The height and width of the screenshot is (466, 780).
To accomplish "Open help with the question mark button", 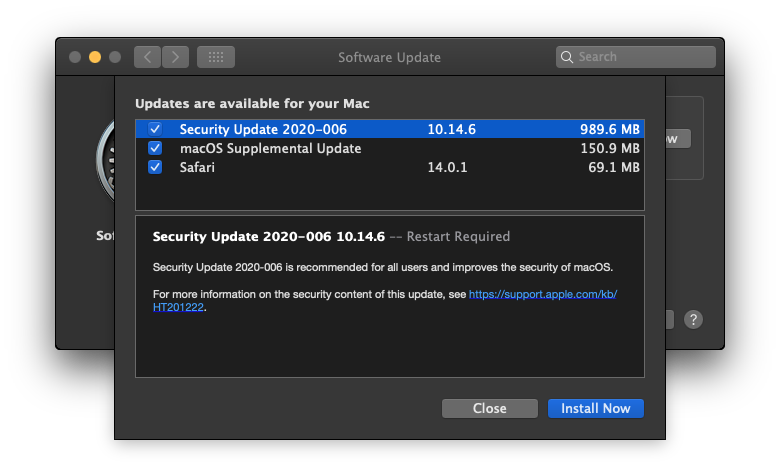I will coord(694,320).
